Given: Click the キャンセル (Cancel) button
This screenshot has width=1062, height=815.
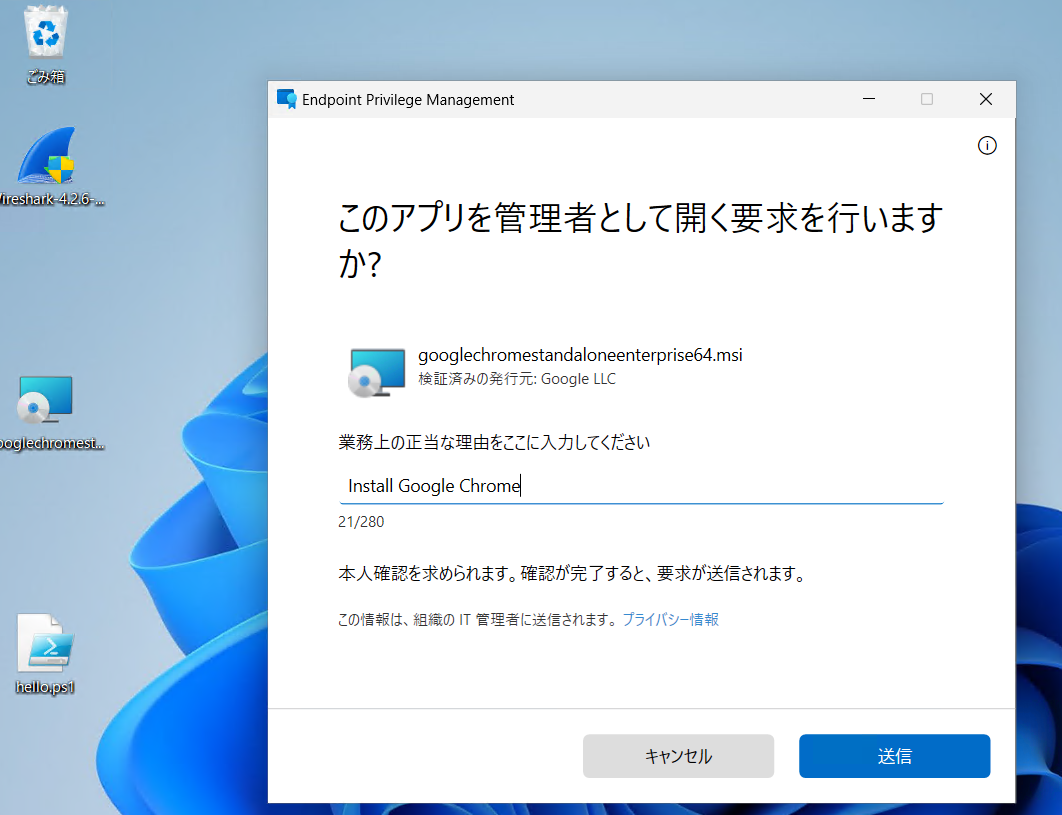Looking at the screenshot, I should coord(678,756).
